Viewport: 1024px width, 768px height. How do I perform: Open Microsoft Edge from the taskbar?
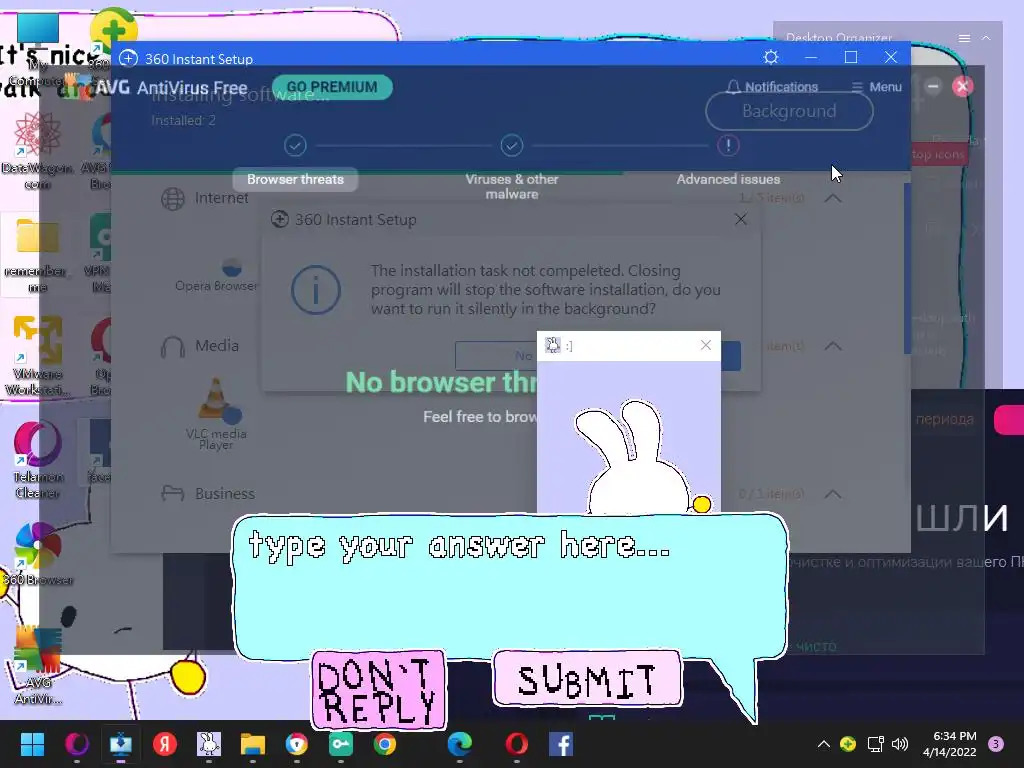tap(460, 744)
